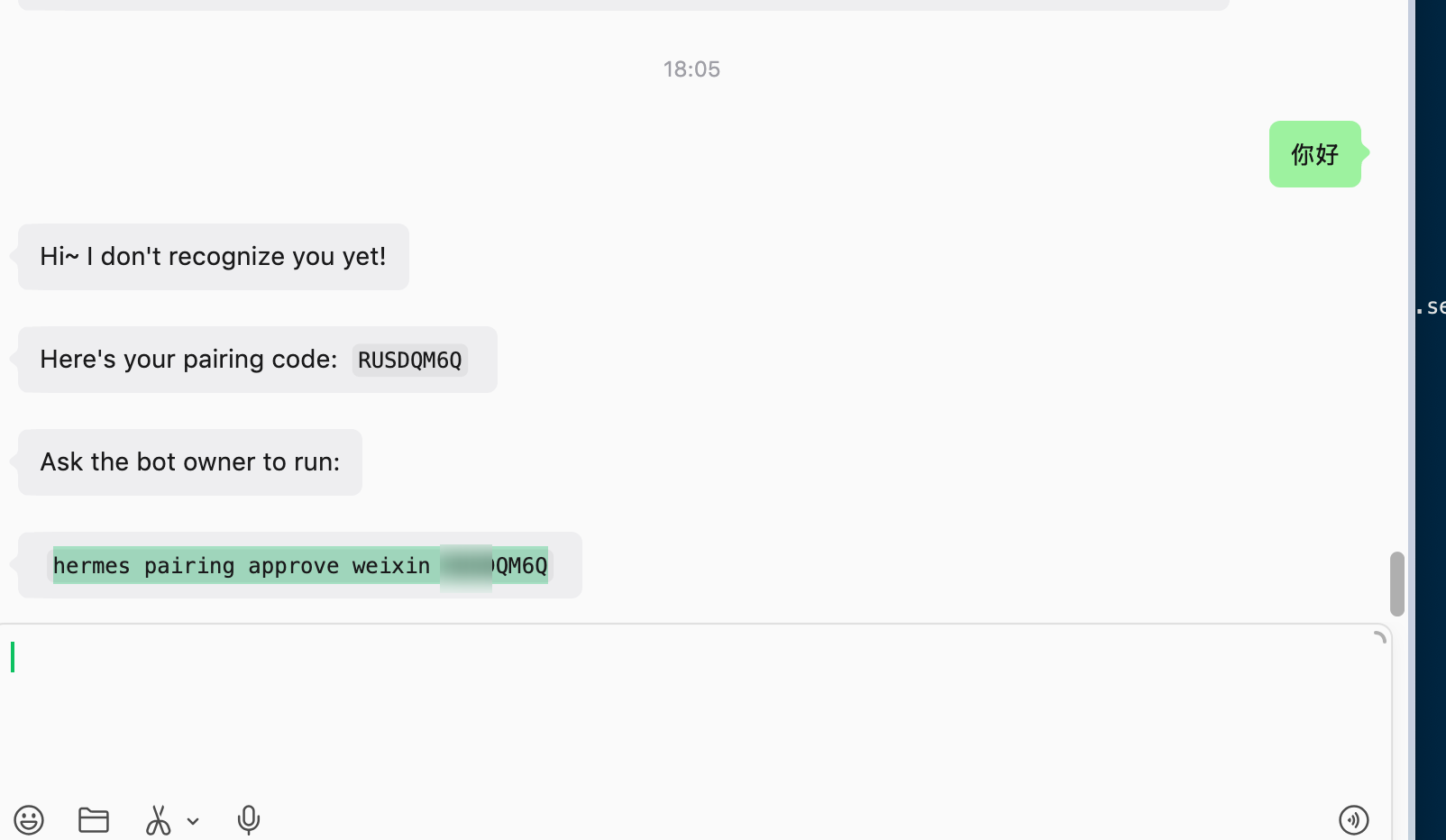This screenshot has width=1446, height=840.
Task: Click the curved corner icon in input area
Action: click(1379, 637)
